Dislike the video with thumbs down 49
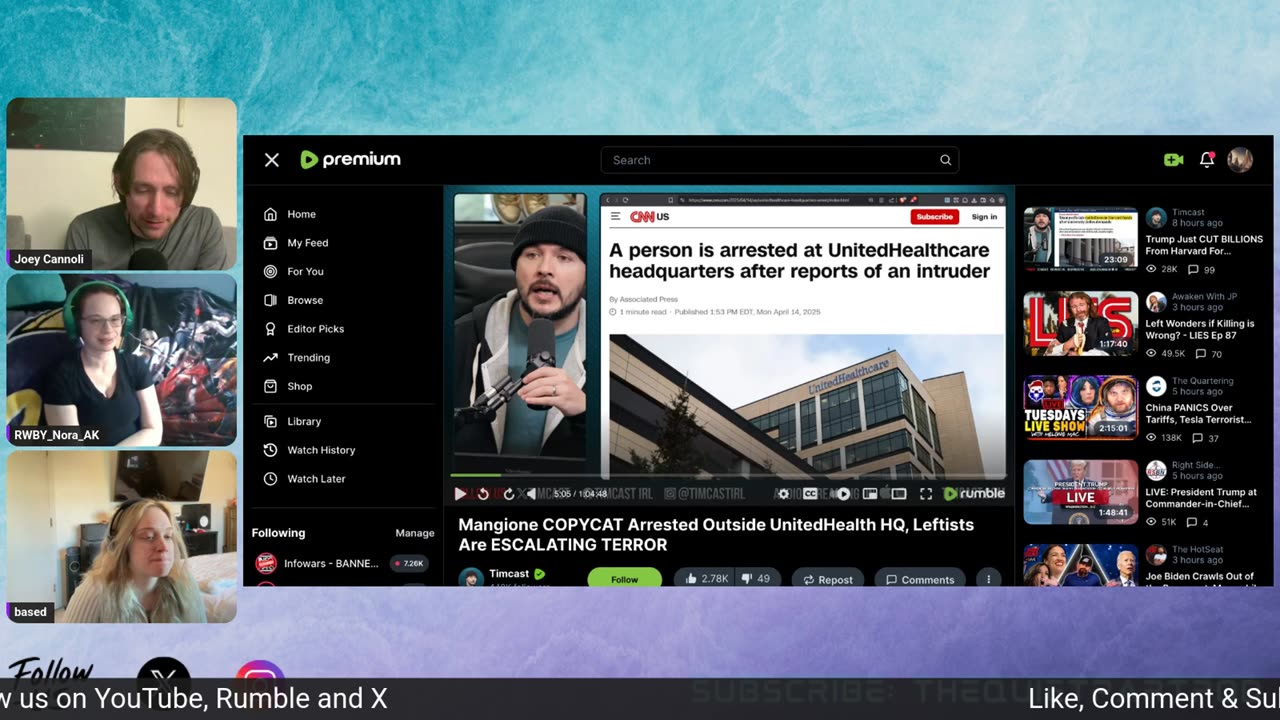Viewport: 1280px width, 720px height. [x=756, y=579]
